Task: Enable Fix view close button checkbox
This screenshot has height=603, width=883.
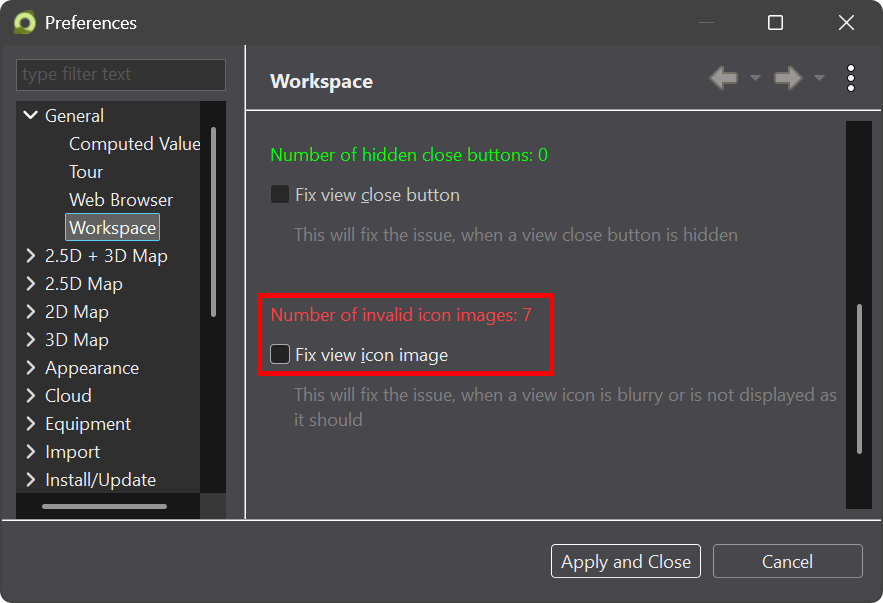Action: pyautogui.click(x=280, y=195)
